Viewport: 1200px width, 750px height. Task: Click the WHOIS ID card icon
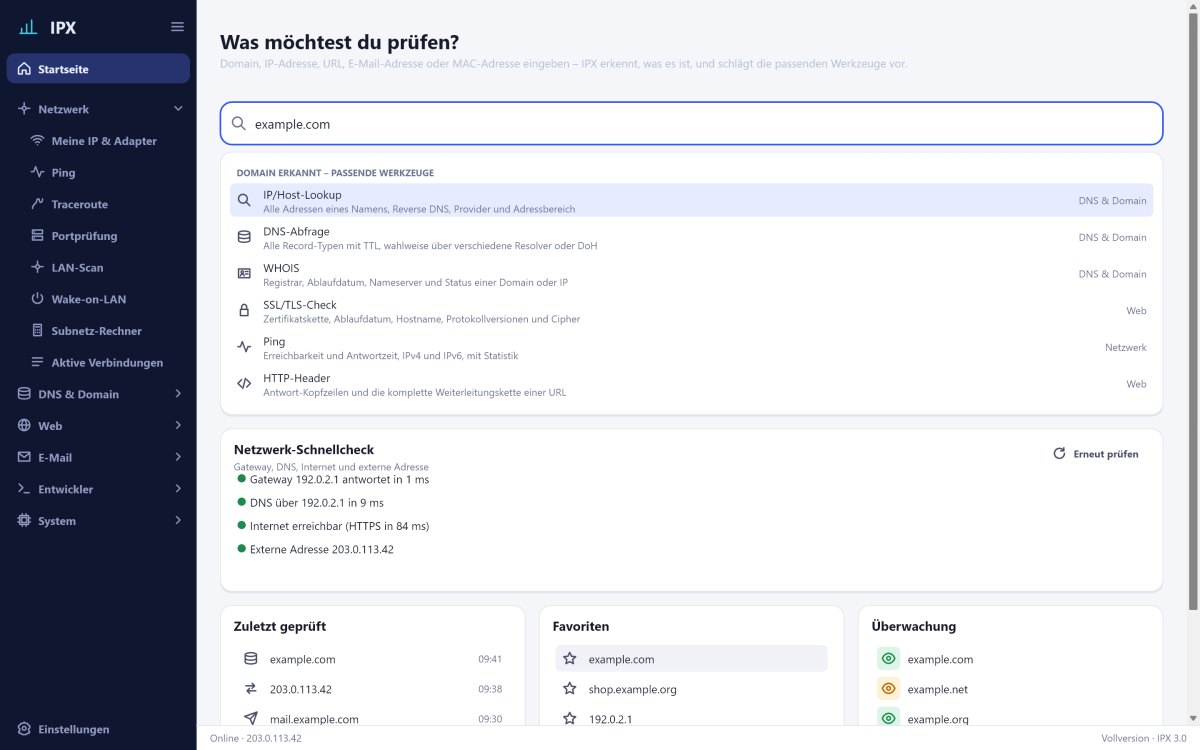click(244, 274)
